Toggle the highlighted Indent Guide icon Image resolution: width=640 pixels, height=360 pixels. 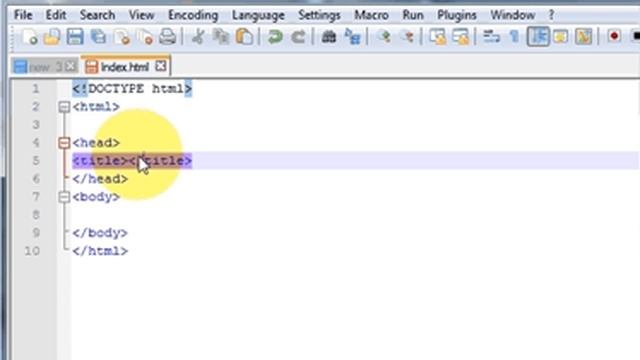[538, 37]
